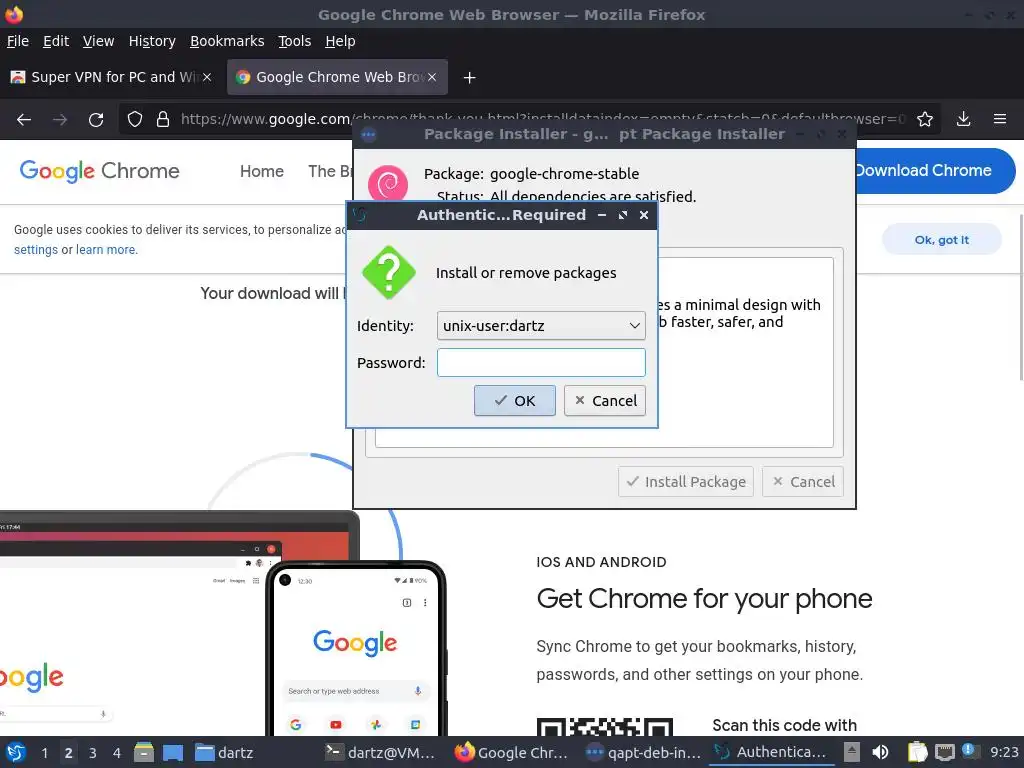The width and height of the screenshot is (1024, 768).
Task: Click Cancel in the Package Installer window
Action: tap(803, 481)
